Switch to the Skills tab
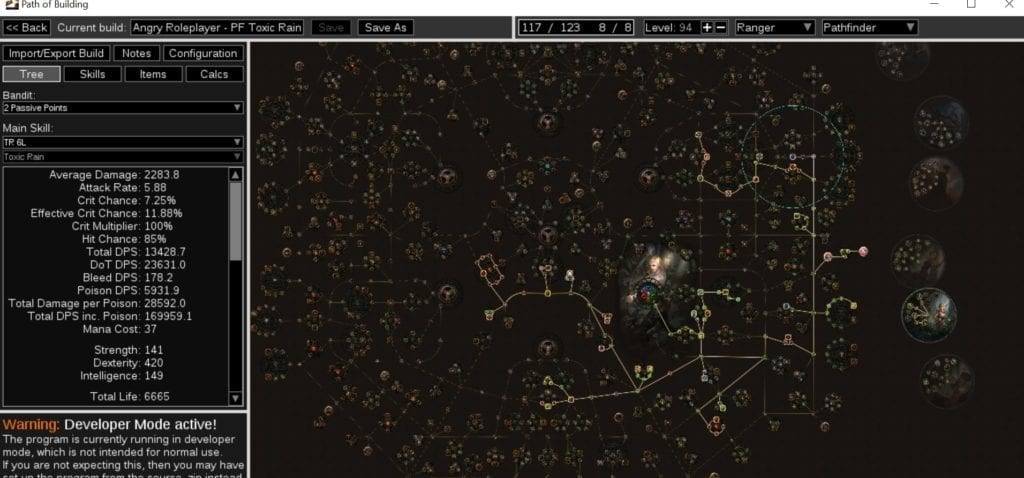The width and height of the screenshot is (1024, 478). point(91,74)
